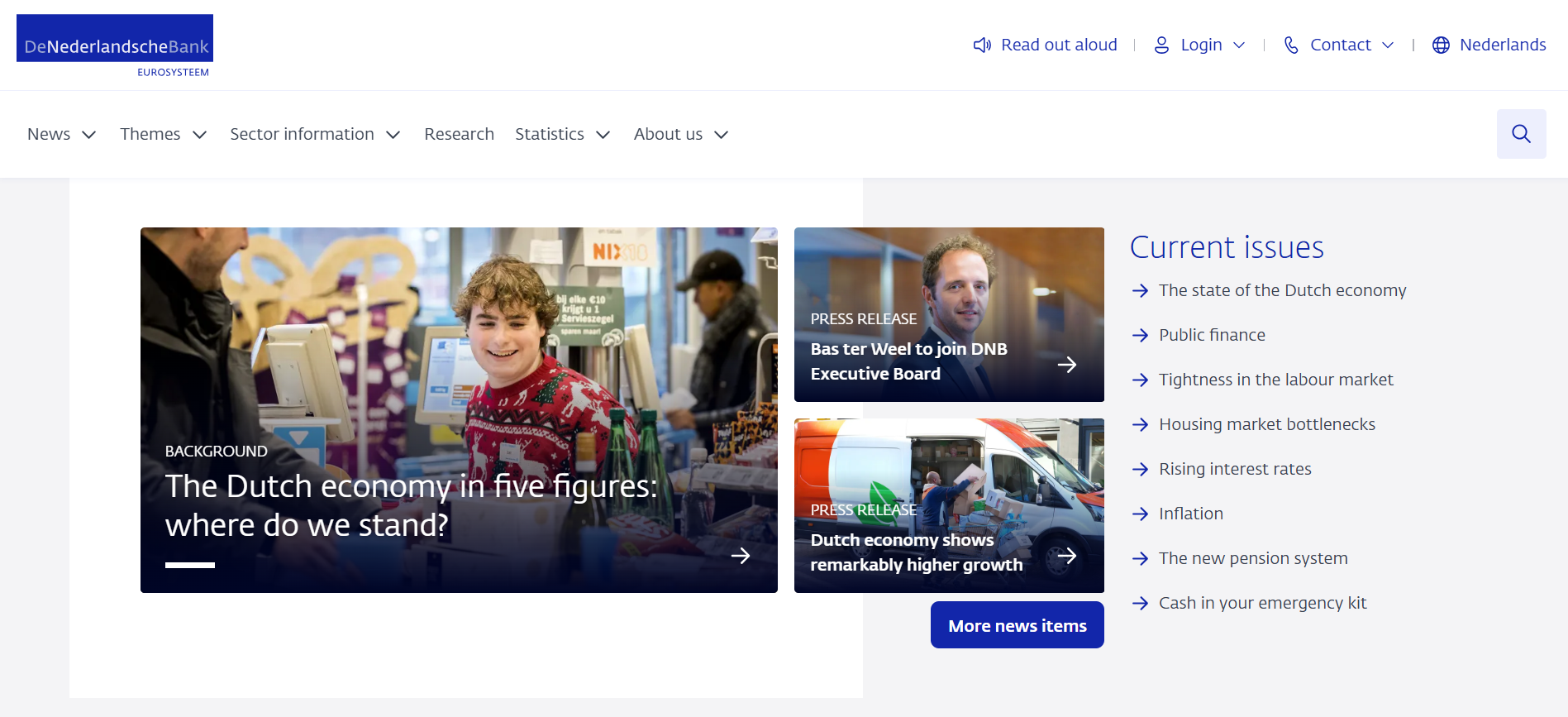Click the globe icon beside Nederlands
The height and width of the screenshot is (717, 1568).
[1441, 45]
